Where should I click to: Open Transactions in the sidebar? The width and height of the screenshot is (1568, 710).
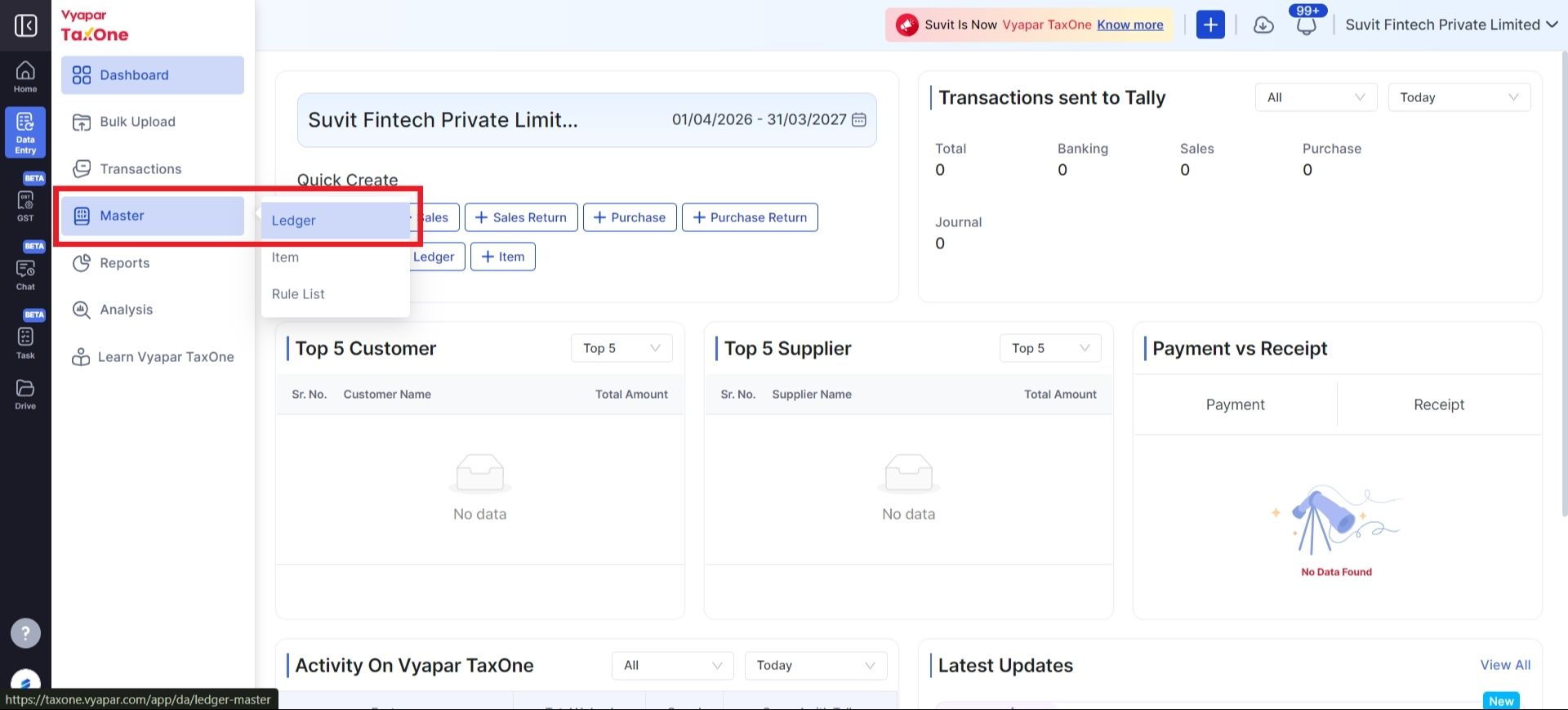tap(153, 169)
